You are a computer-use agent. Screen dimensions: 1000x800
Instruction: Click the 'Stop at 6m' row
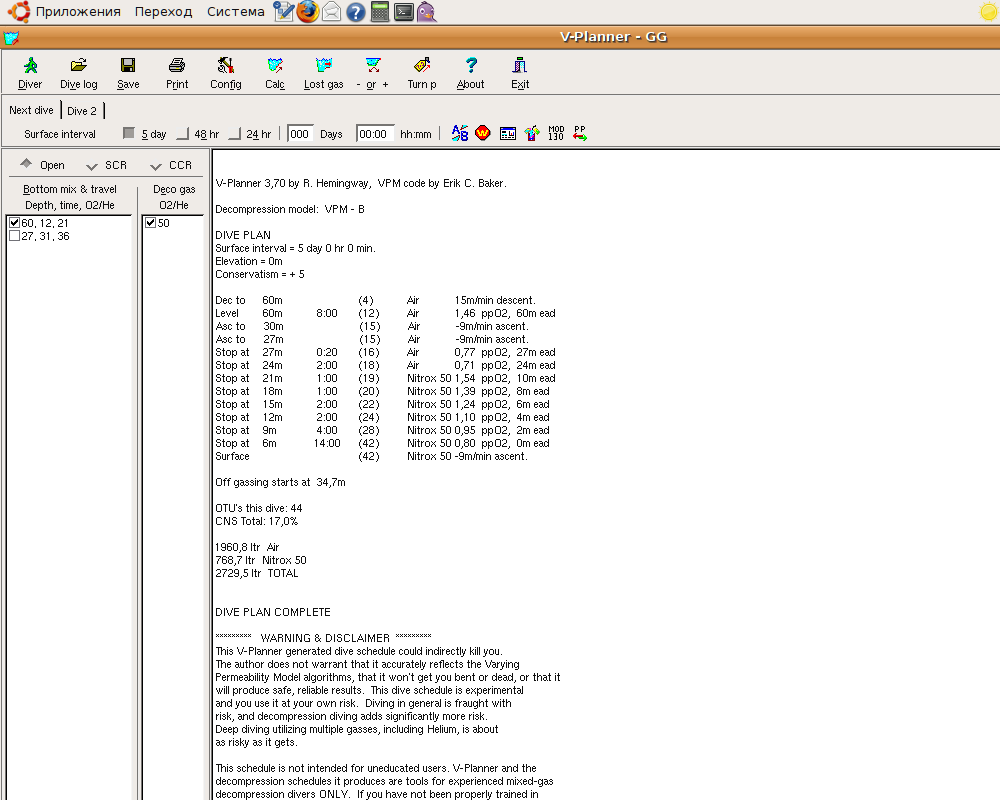pos(385,443)
